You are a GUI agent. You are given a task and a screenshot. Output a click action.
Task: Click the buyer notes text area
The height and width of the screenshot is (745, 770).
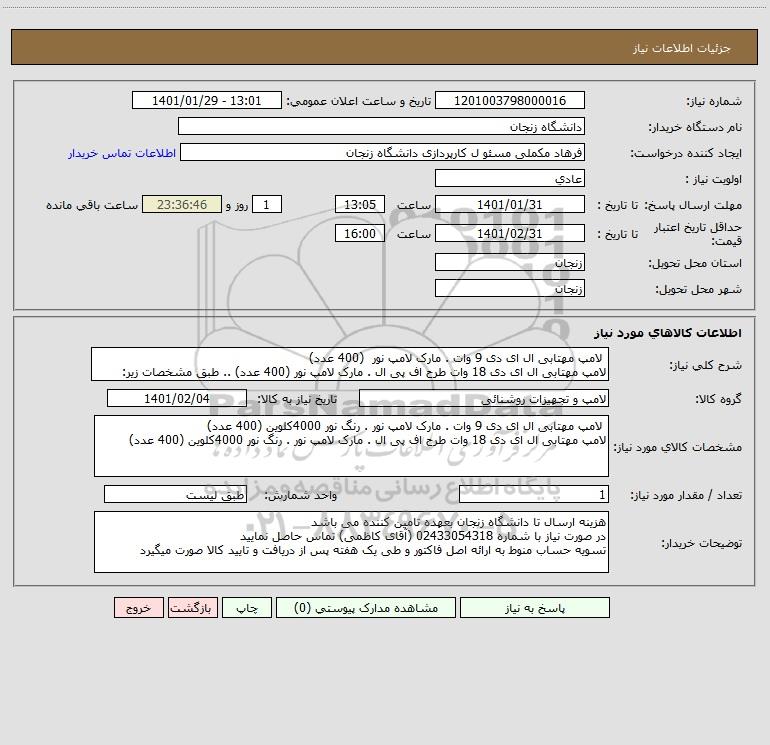point(351,542)
